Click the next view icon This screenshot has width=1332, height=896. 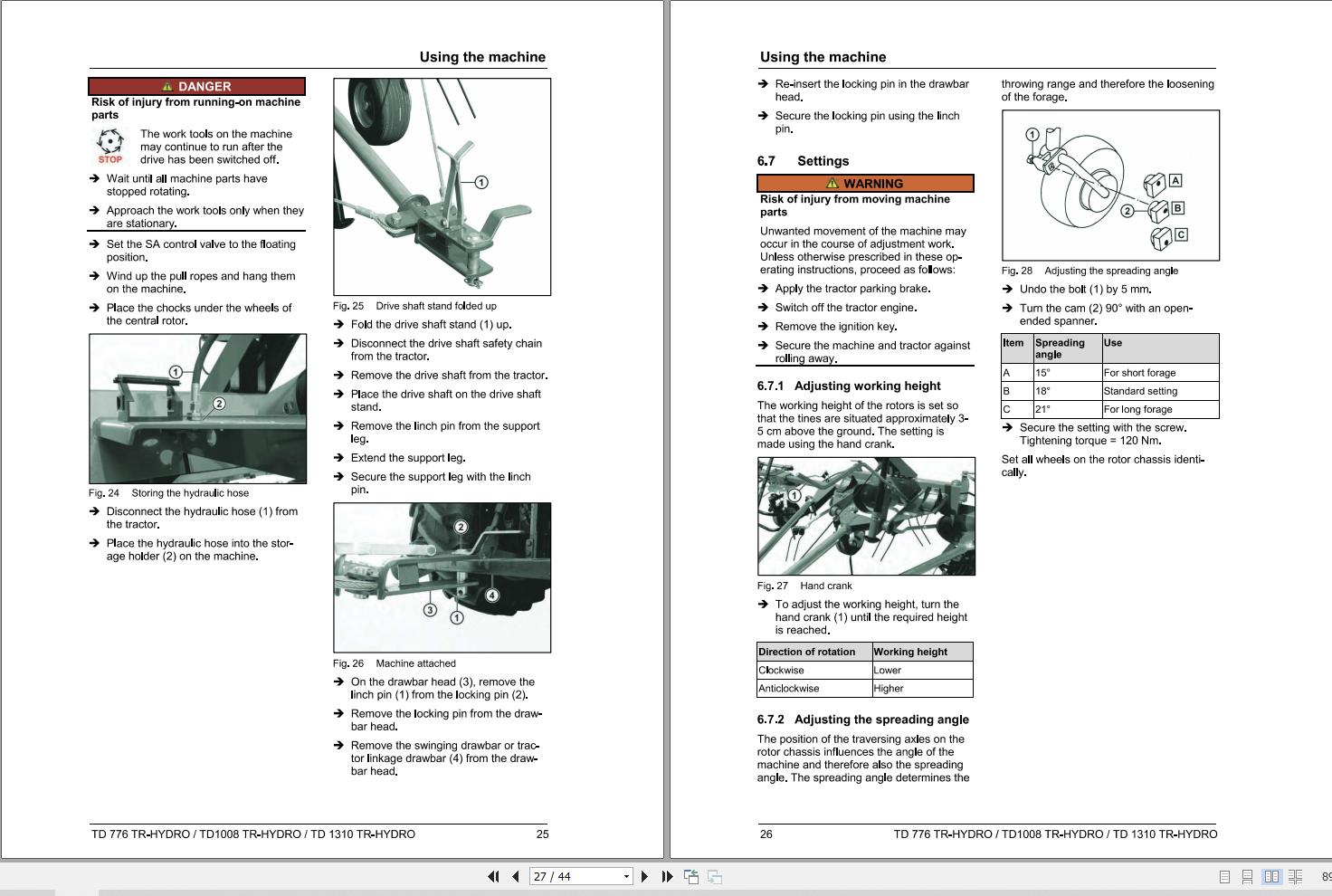tap(715, 876)
